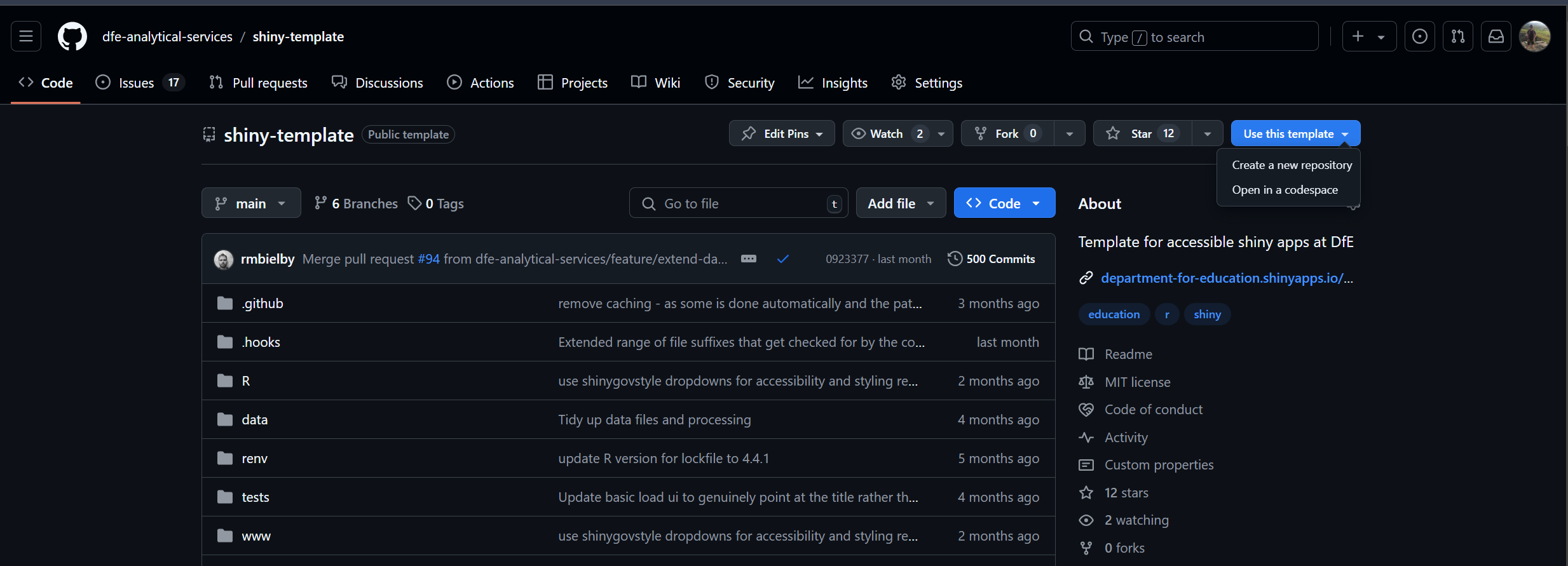
Task: Open the global issues icon in header
Action: tap(1420, 37)
